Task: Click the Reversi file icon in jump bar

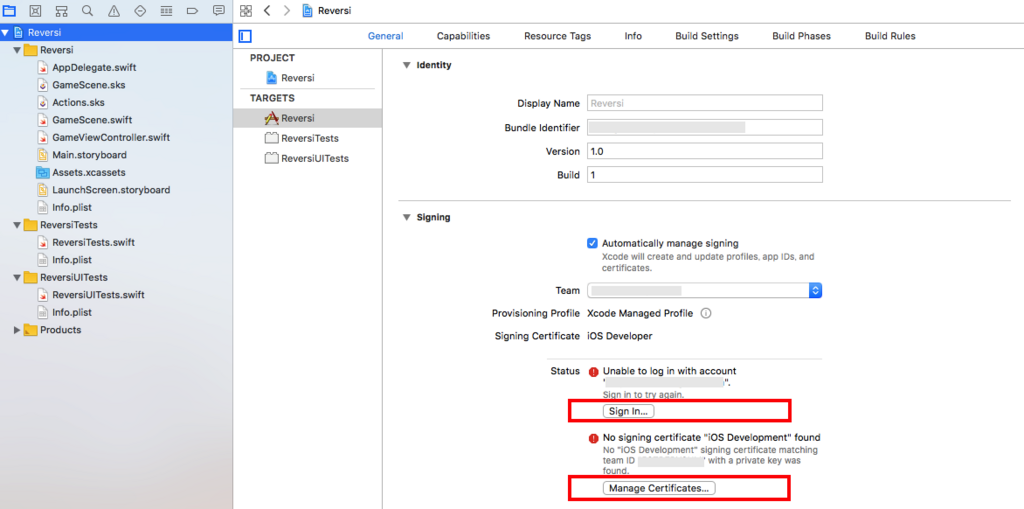Action: pyautogui.click(x=307, y=10)
